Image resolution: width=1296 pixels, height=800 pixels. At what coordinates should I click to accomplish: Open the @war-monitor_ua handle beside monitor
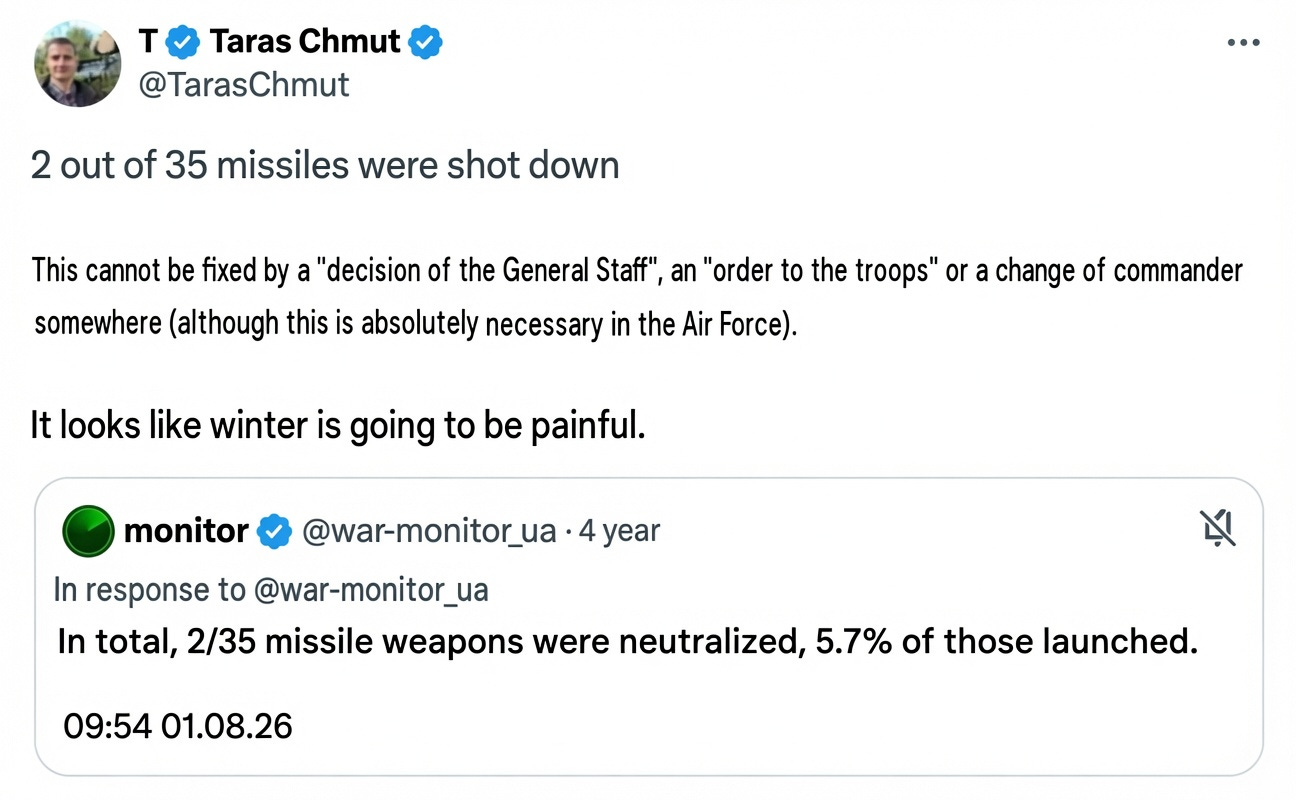pos(428,531)
